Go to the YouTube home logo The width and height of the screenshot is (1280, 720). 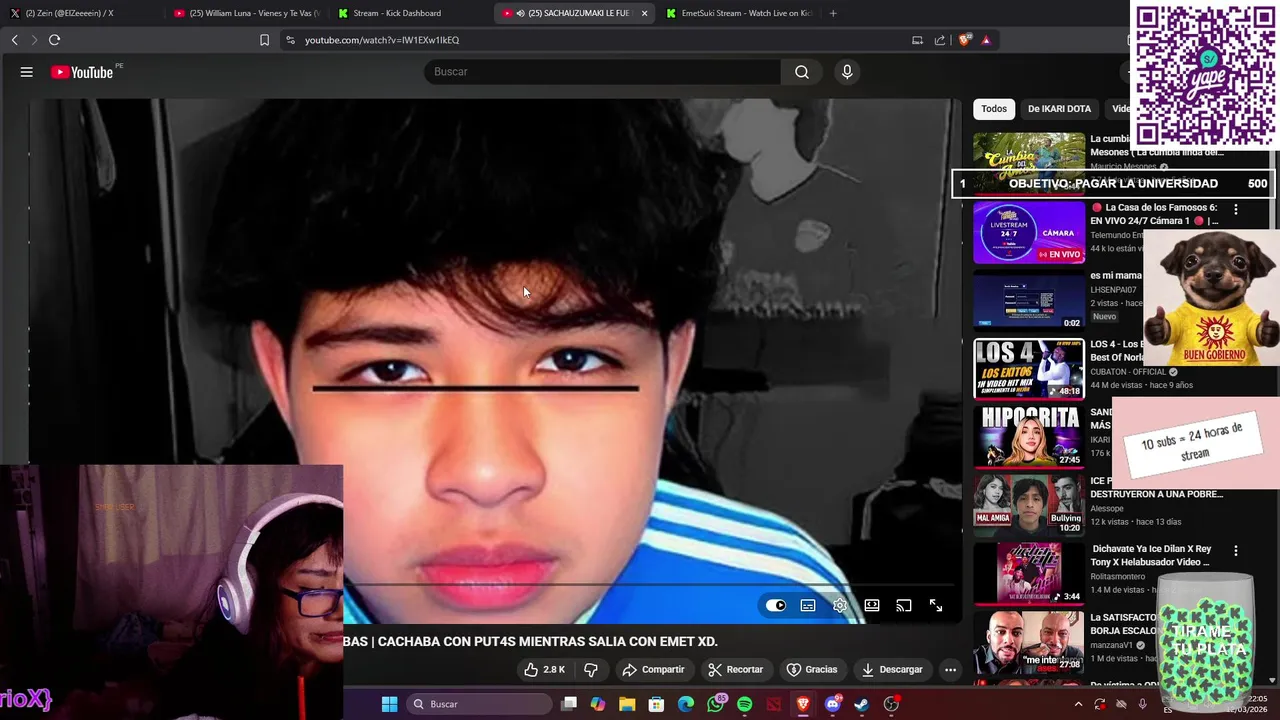point(82,72)
